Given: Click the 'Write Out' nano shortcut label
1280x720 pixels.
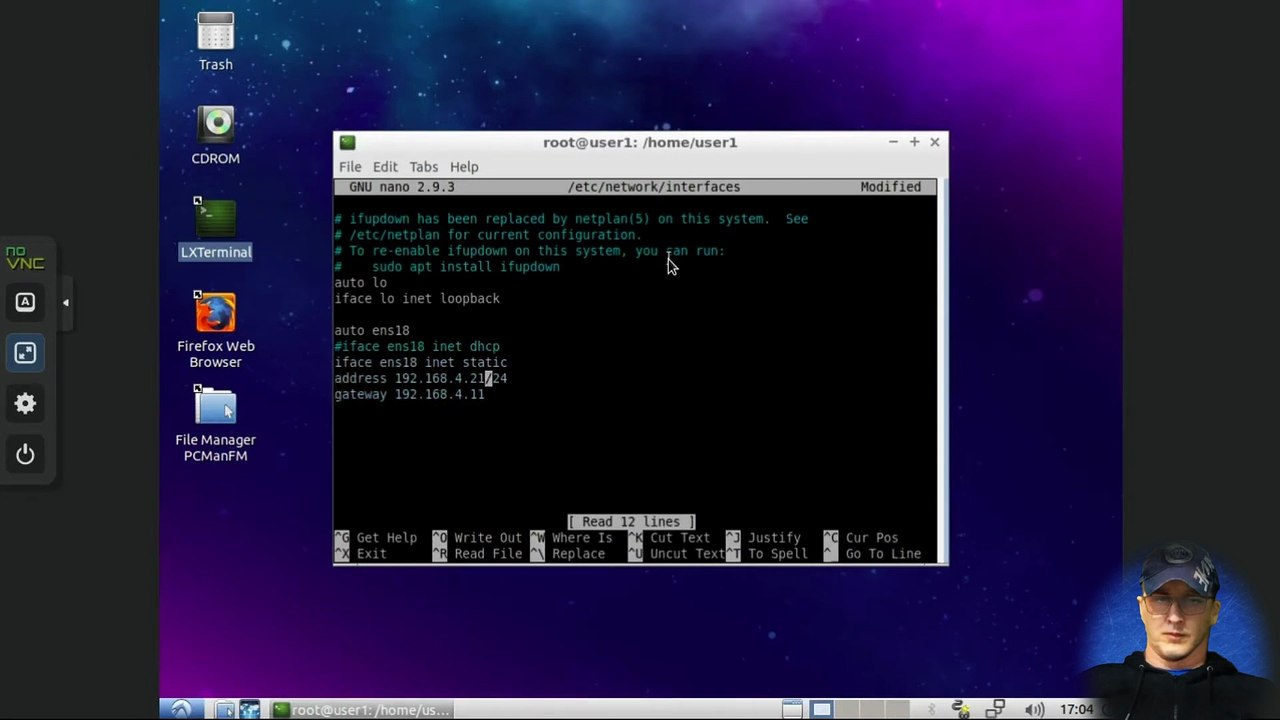Looking at the screenshot, I should pos(488,538).
